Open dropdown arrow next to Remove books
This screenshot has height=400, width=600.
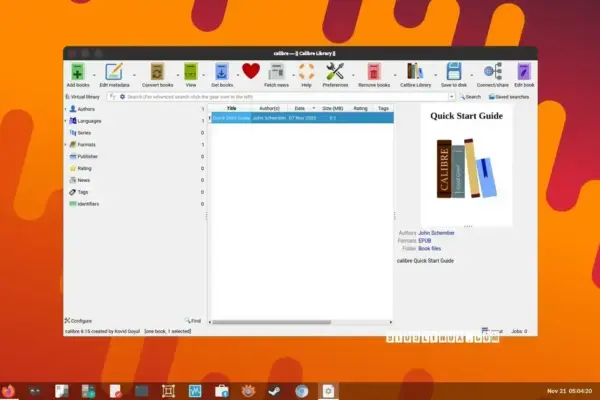tap(395, 75)
